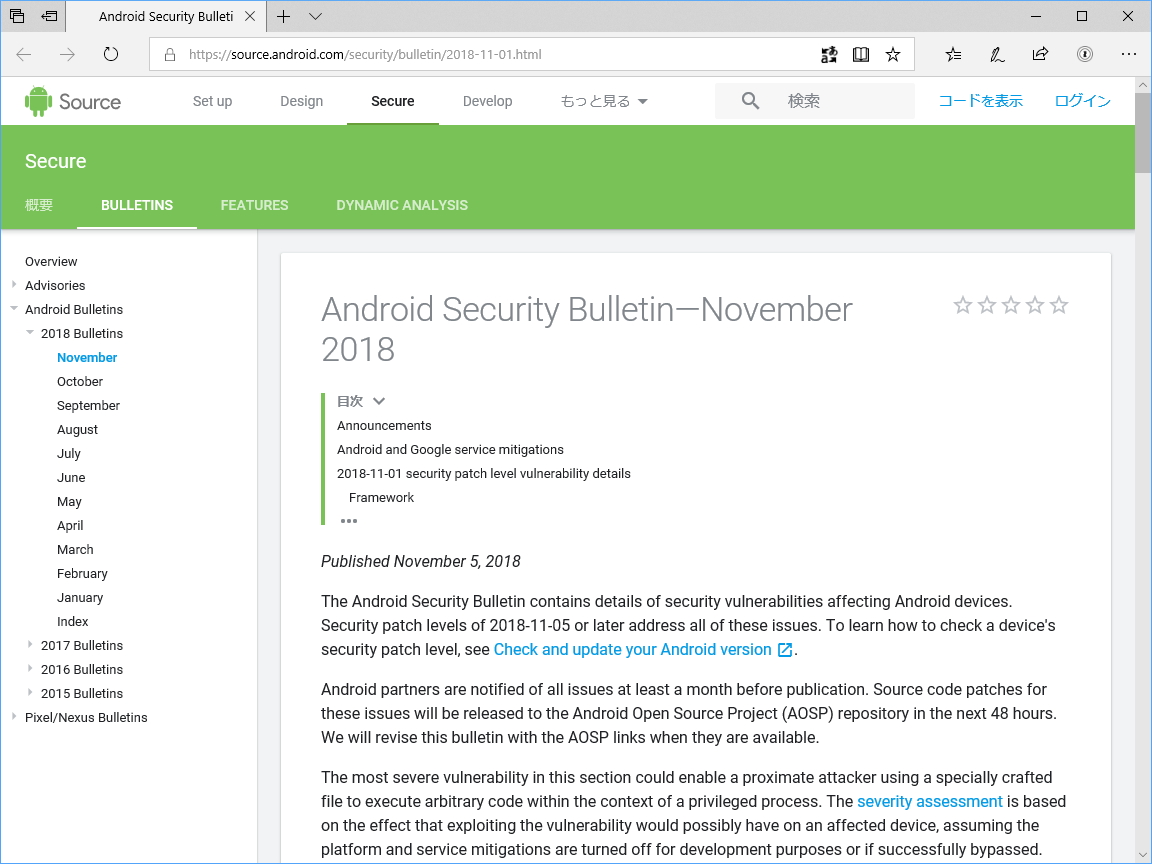Rate the page five stars

1059,305
